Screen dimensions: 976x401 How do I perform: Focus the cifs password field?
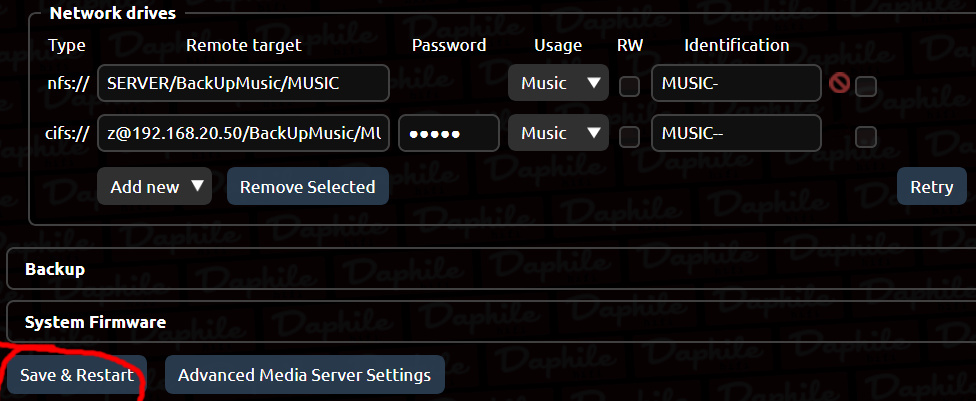coord(448,133)
